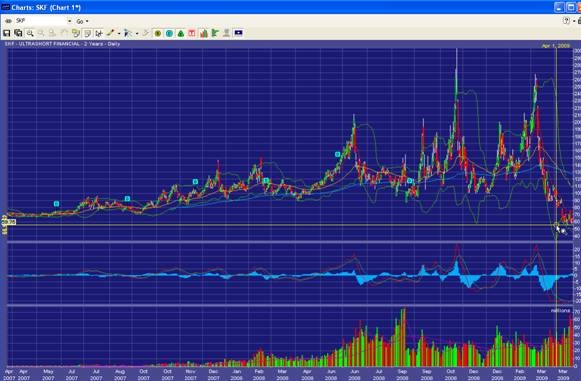This screenshot has height=381, width=581.
Task: Click into the SKF symbol entry field
Action: (x=40, y=21)
